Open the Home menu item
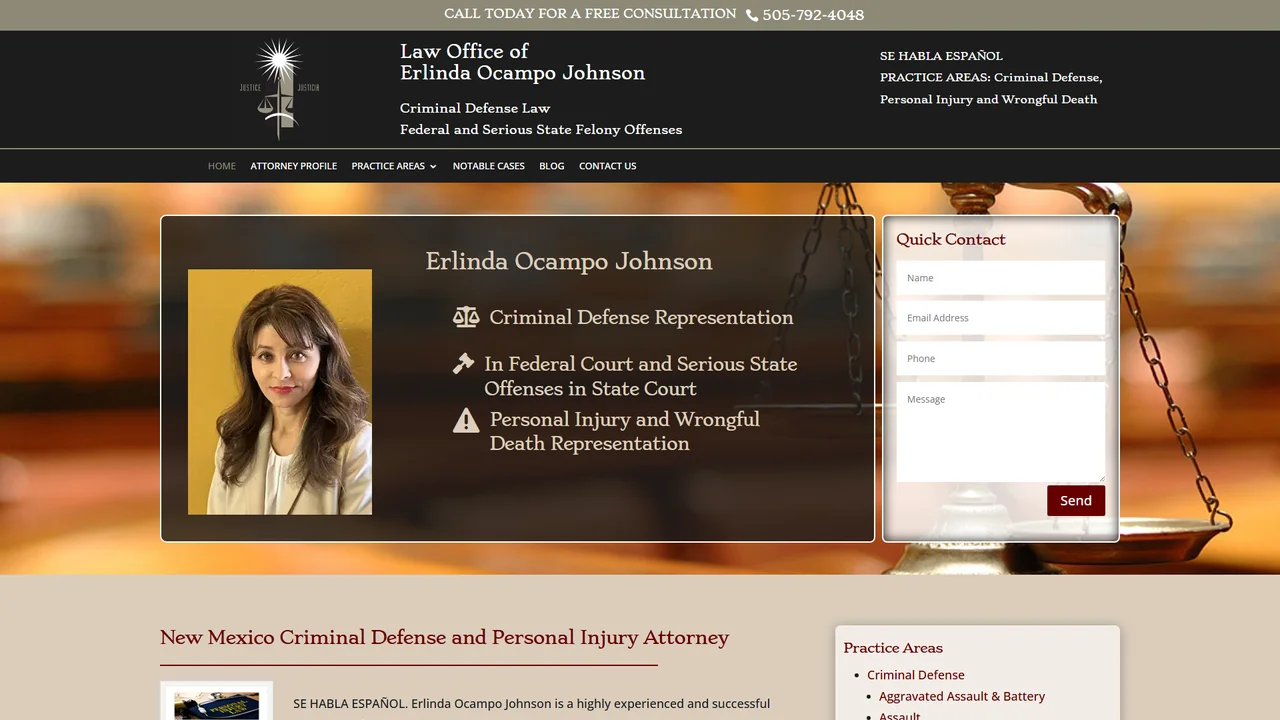The height and width of the screenshot is (720, 1280). [x=222, y=166]
